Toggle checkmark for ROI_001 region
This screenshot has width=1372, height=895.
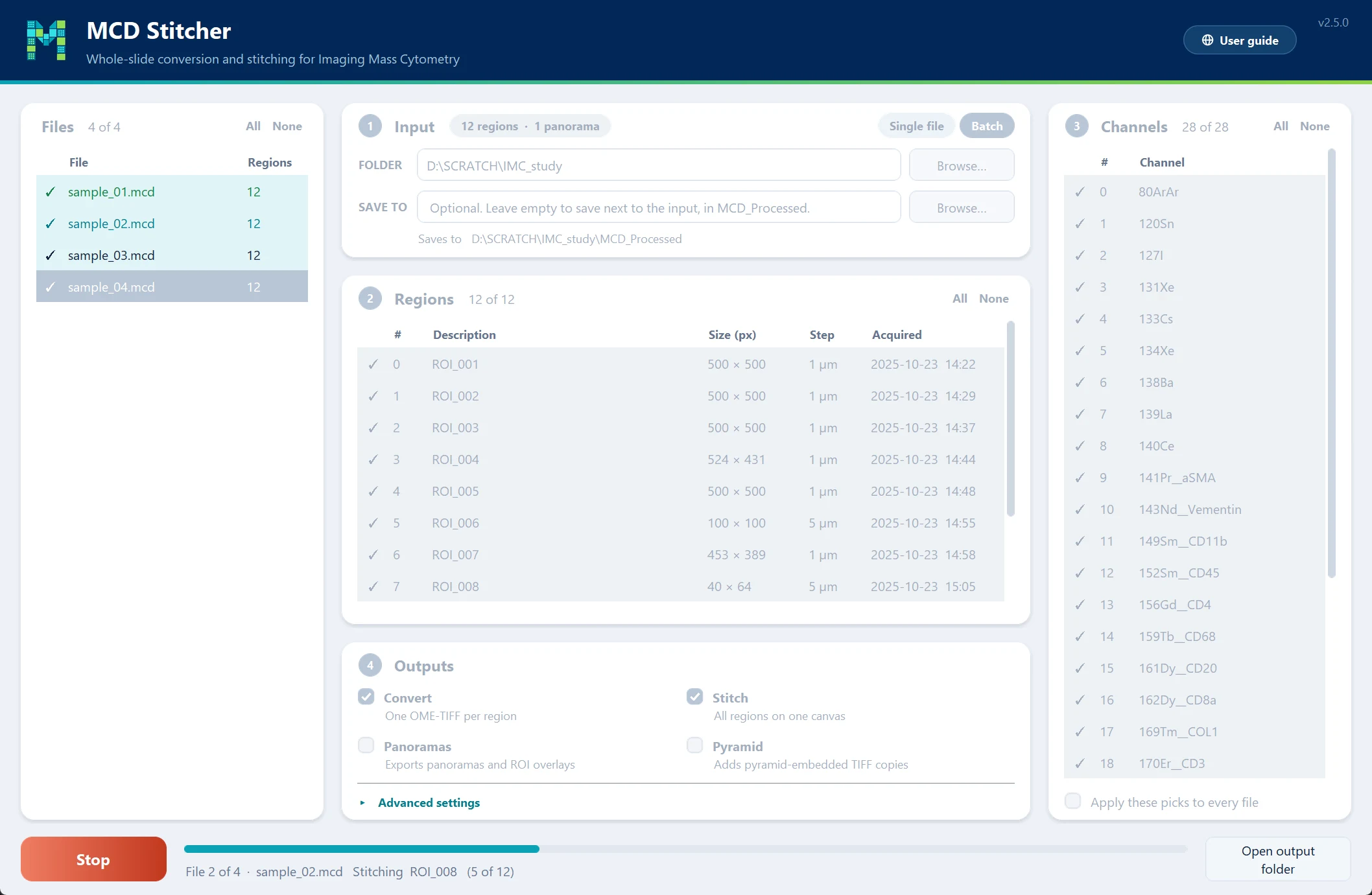pos(373,364)
